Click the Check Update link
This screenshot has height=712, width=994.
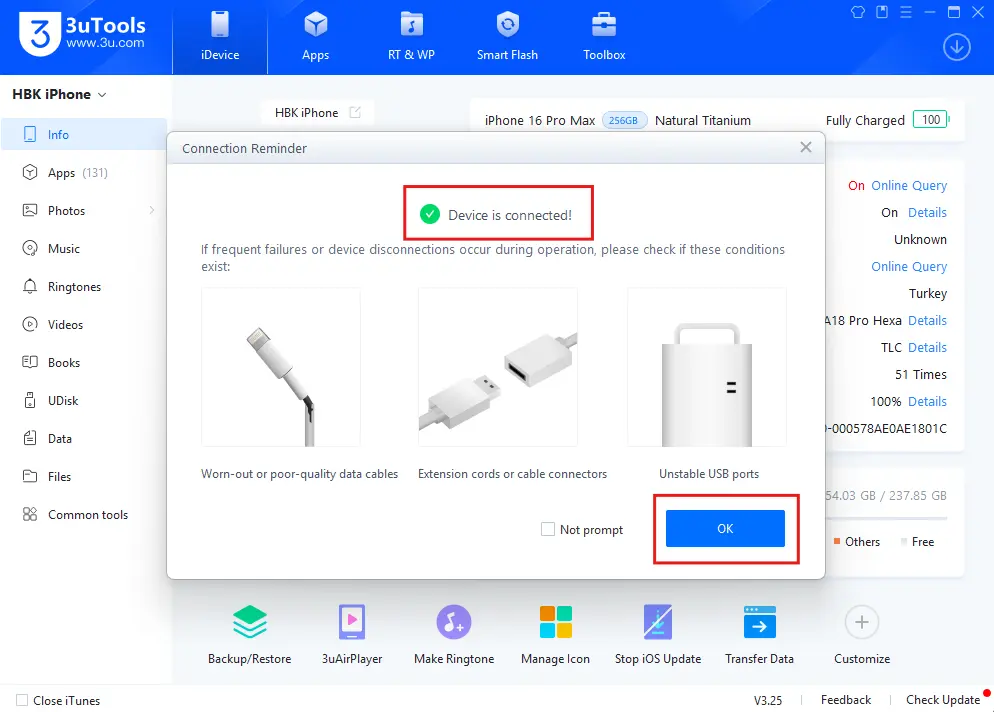coord(942,700)
